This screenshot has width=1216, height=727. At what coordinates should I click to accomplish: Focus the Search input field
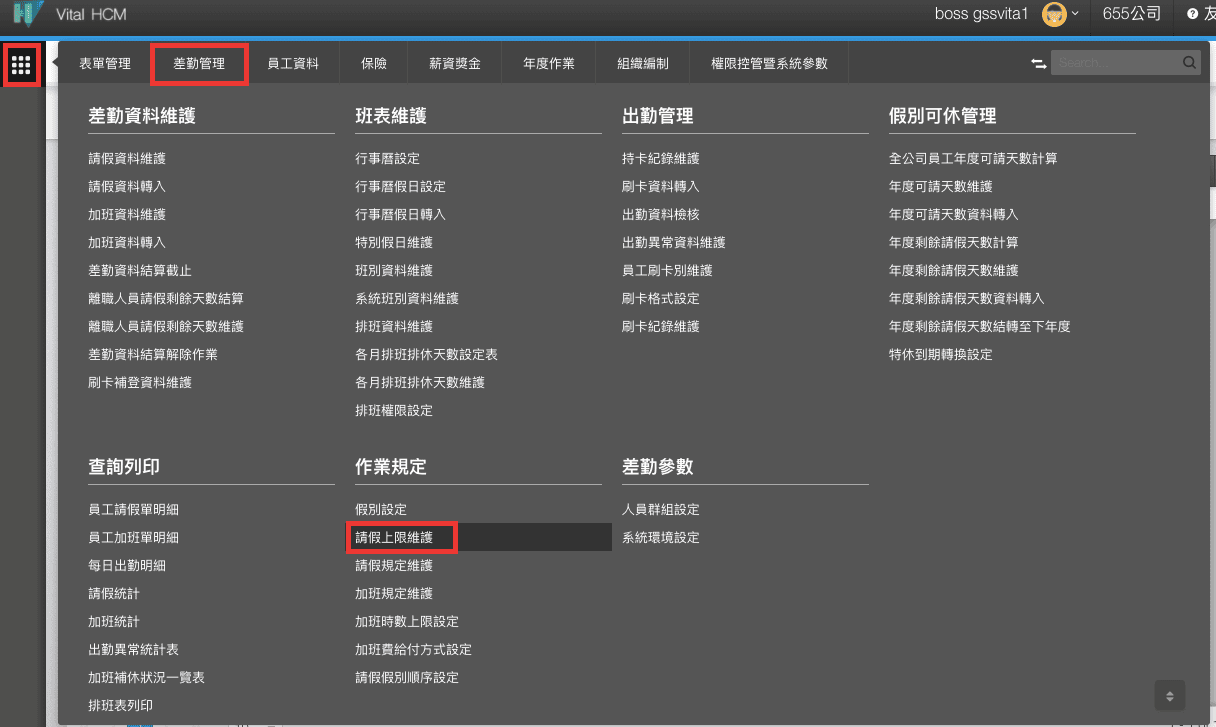[x=1115, y=63]
